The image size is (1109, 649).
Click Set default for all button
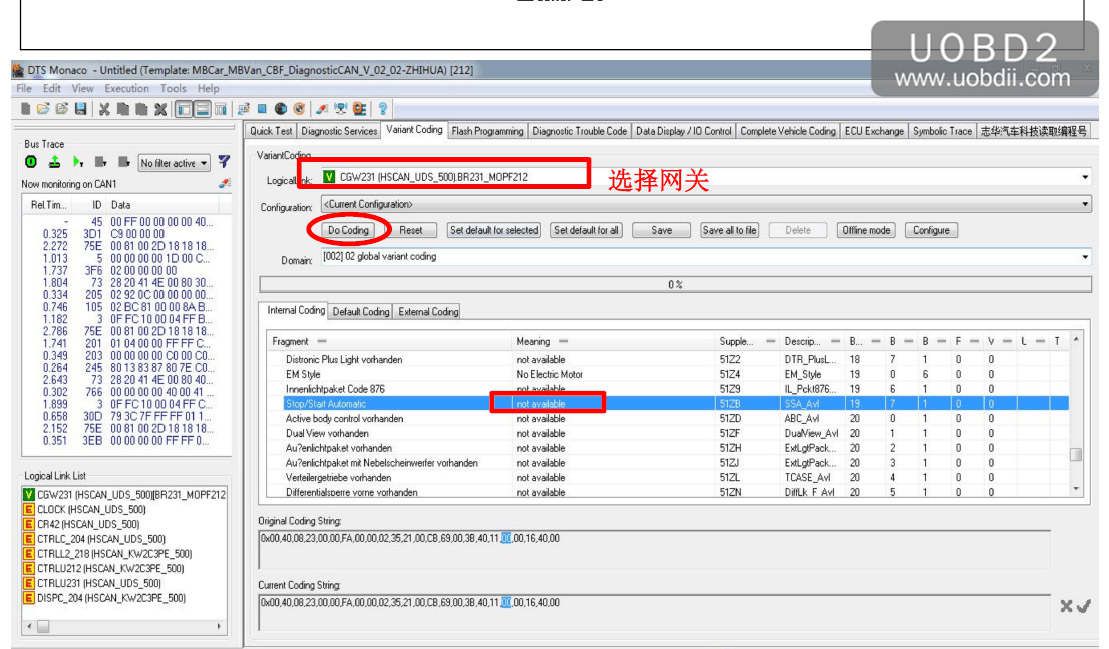tap(586, 230)
